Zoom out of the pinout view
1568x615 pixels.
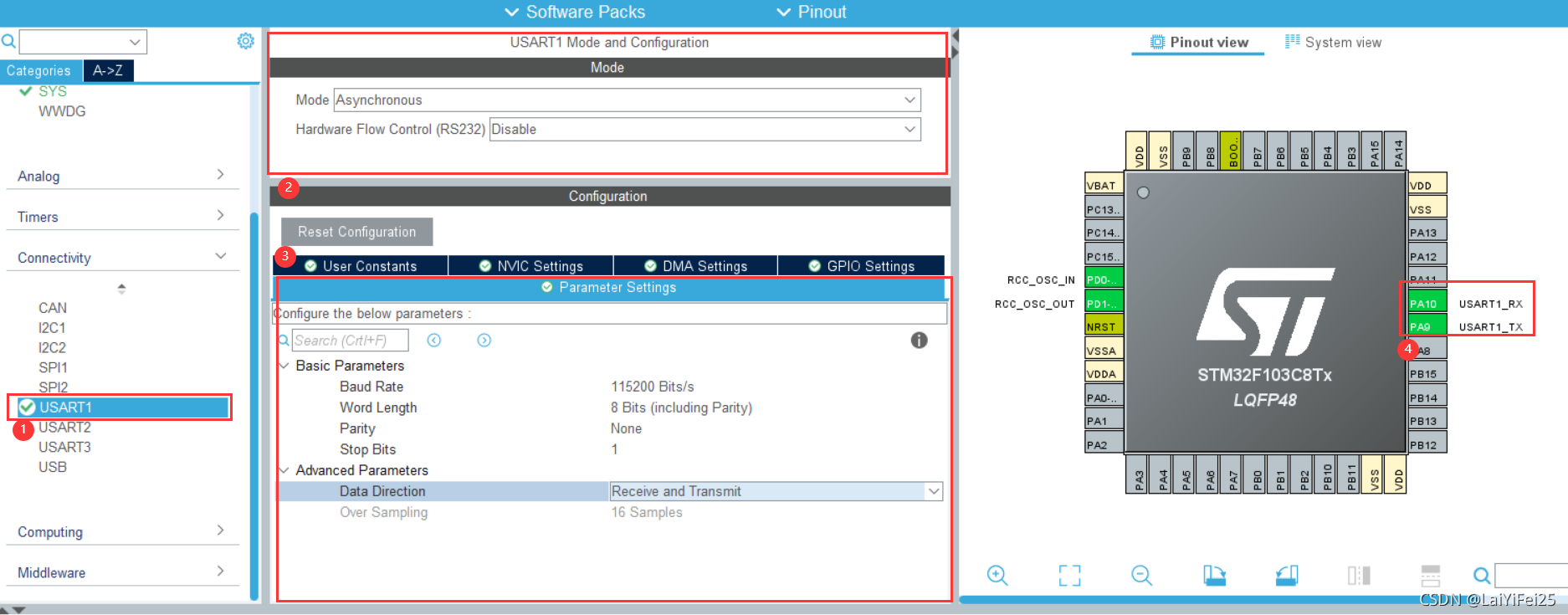tap(1141, 575)
